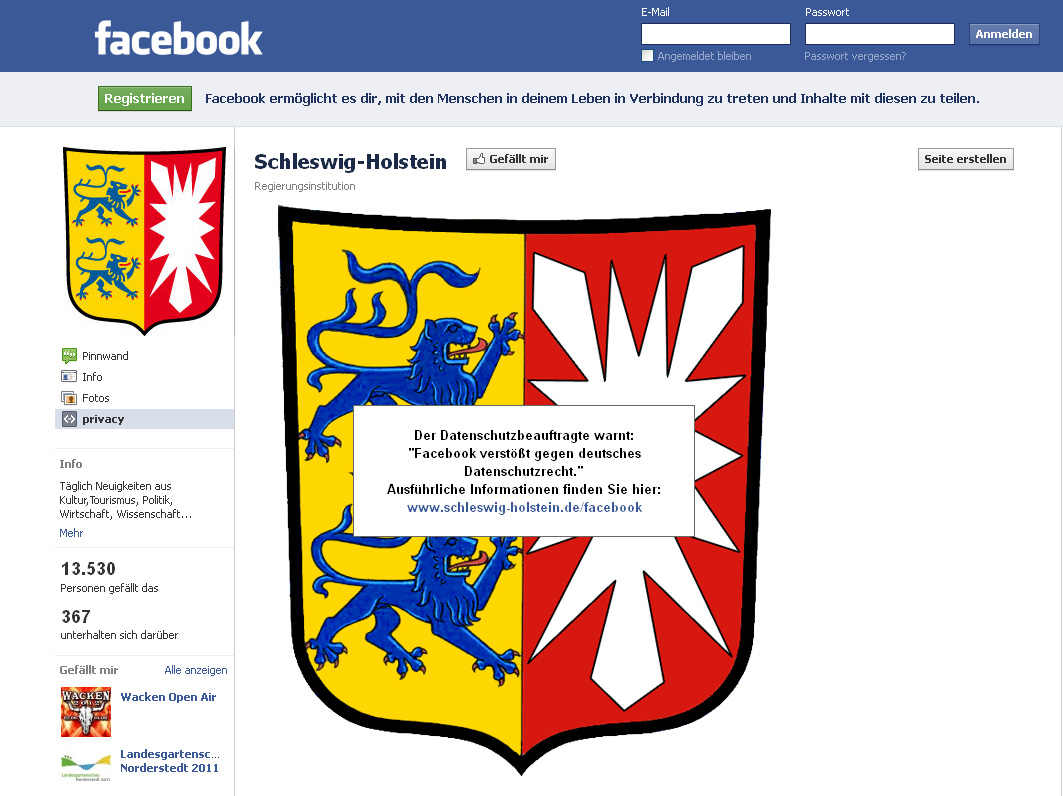The image size is (1063, 796).
Task: Click the Schleswig-Holstein profile coat of arms
Action: click(144, 241)
